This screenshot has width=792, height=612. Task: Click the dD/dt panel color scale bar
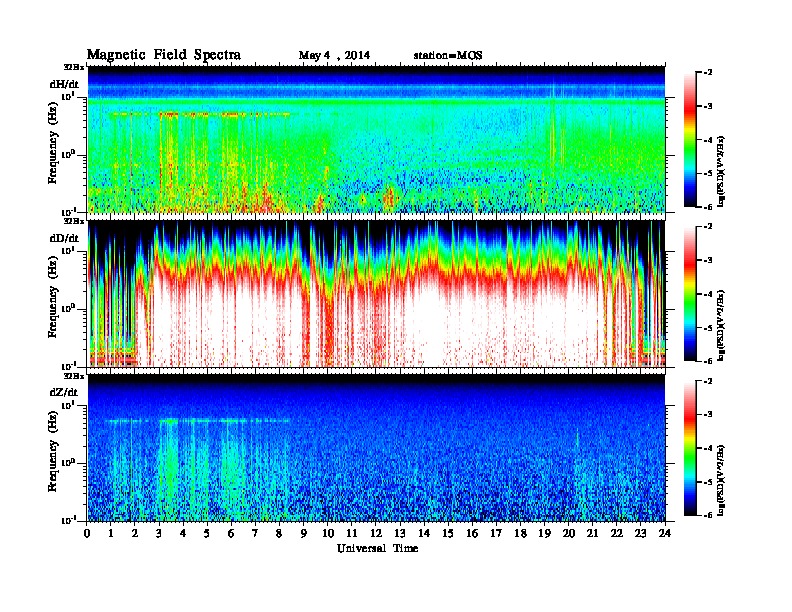(x=690, y=293)
